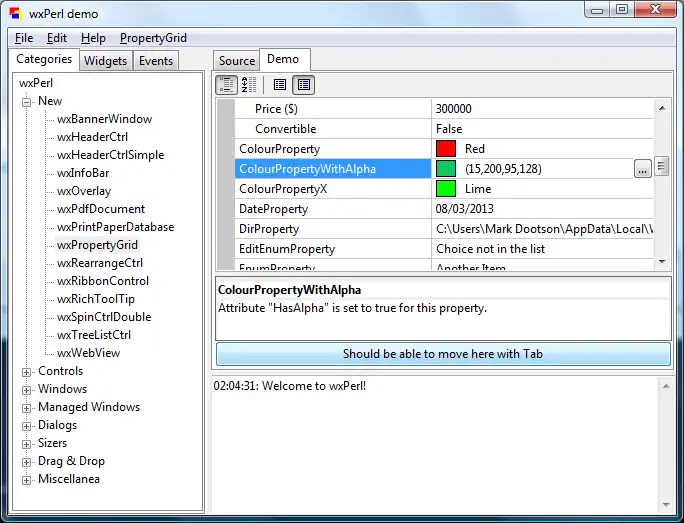Select wxPropertyGrid in the tree
This screenshot has width=684, height=523.
[97, 245]
